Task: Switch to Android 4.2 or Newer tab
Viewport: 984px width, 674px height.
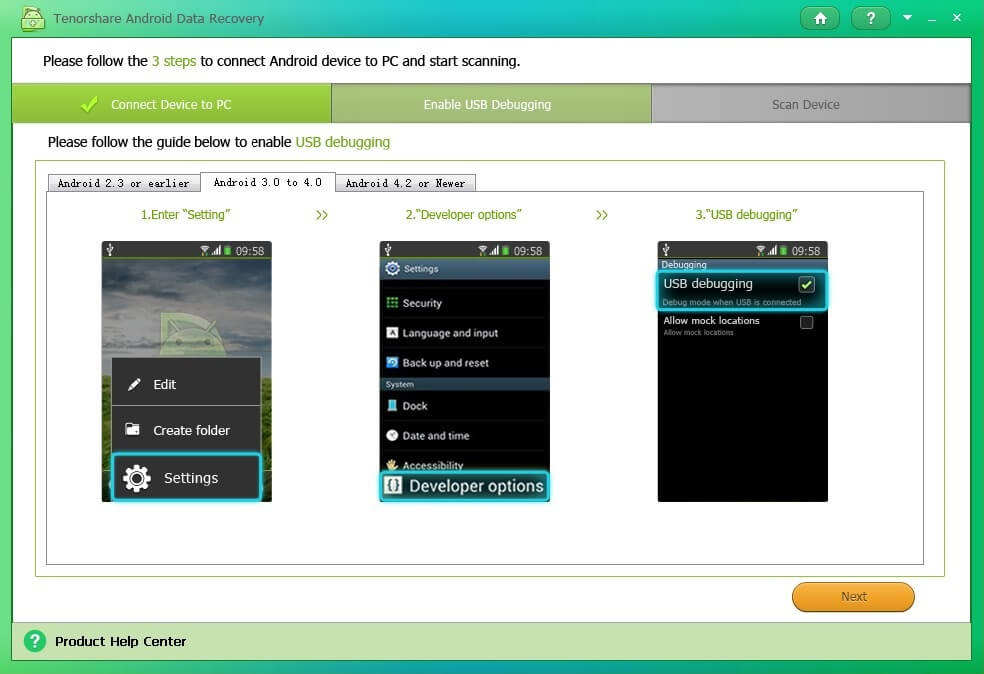Action: coord(405,183)
